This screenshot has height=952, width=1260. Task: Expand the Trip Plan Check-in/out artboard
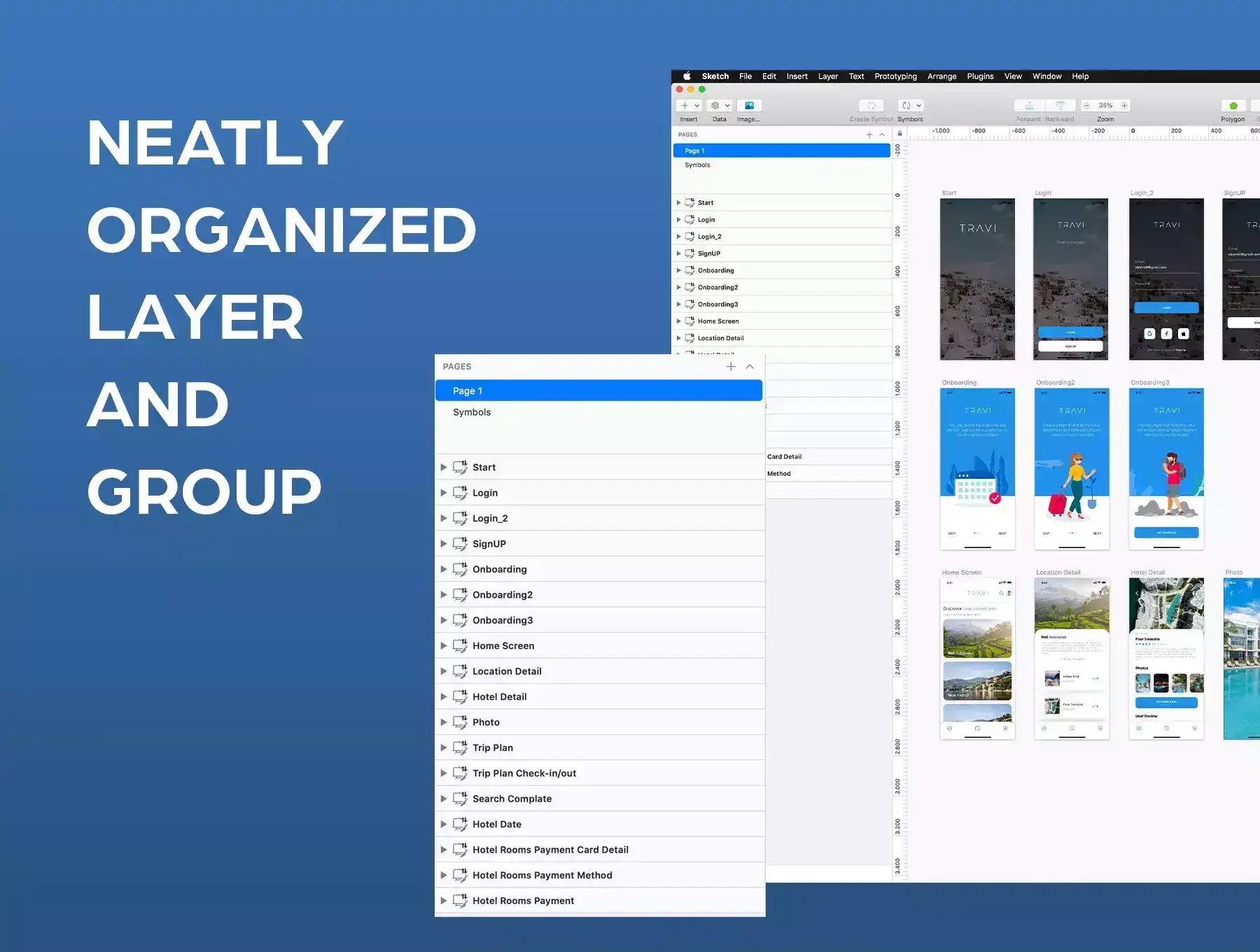tap(443, 773)
